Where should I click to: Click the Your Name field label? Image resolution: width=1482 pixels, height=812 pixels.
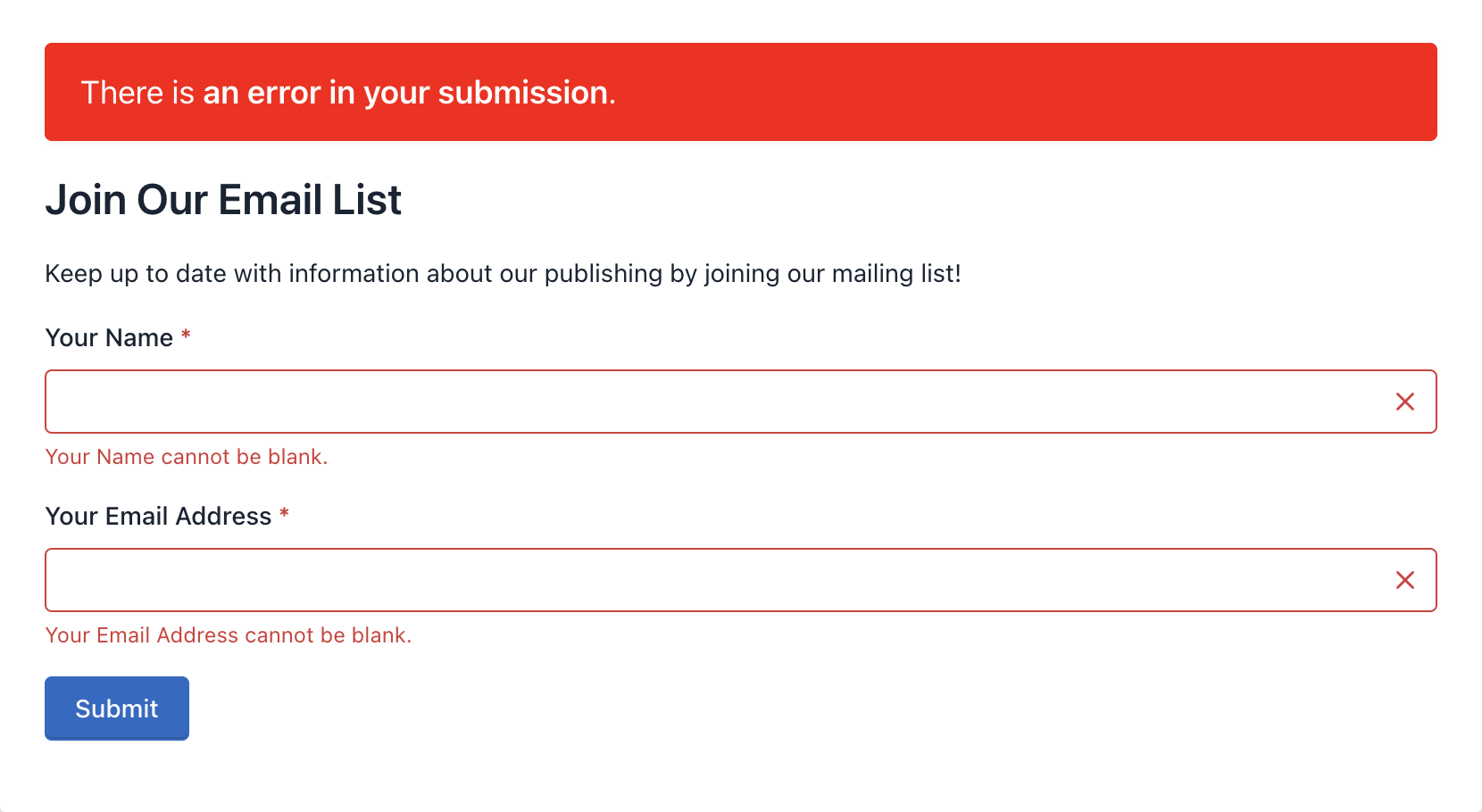[110, 337]
